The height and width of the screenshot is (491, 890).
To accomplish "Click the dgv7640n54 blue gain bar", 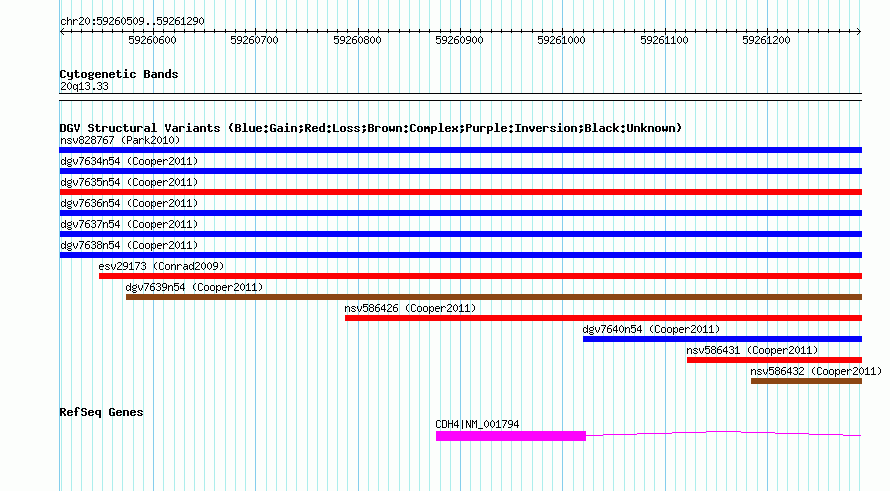I will point(722,339).
